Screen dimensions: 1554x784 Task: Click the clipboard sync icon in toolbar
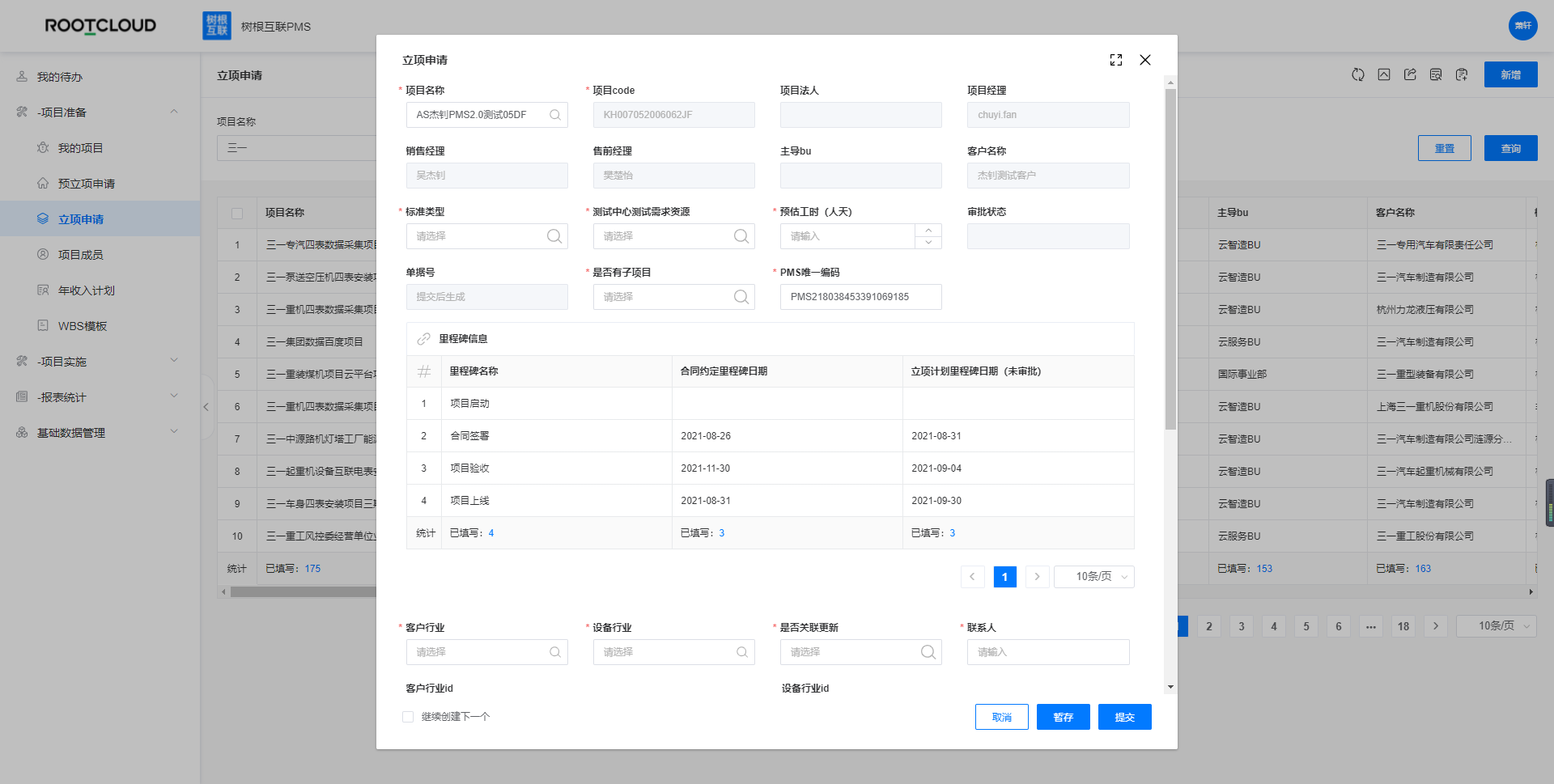pos(1462,74)
